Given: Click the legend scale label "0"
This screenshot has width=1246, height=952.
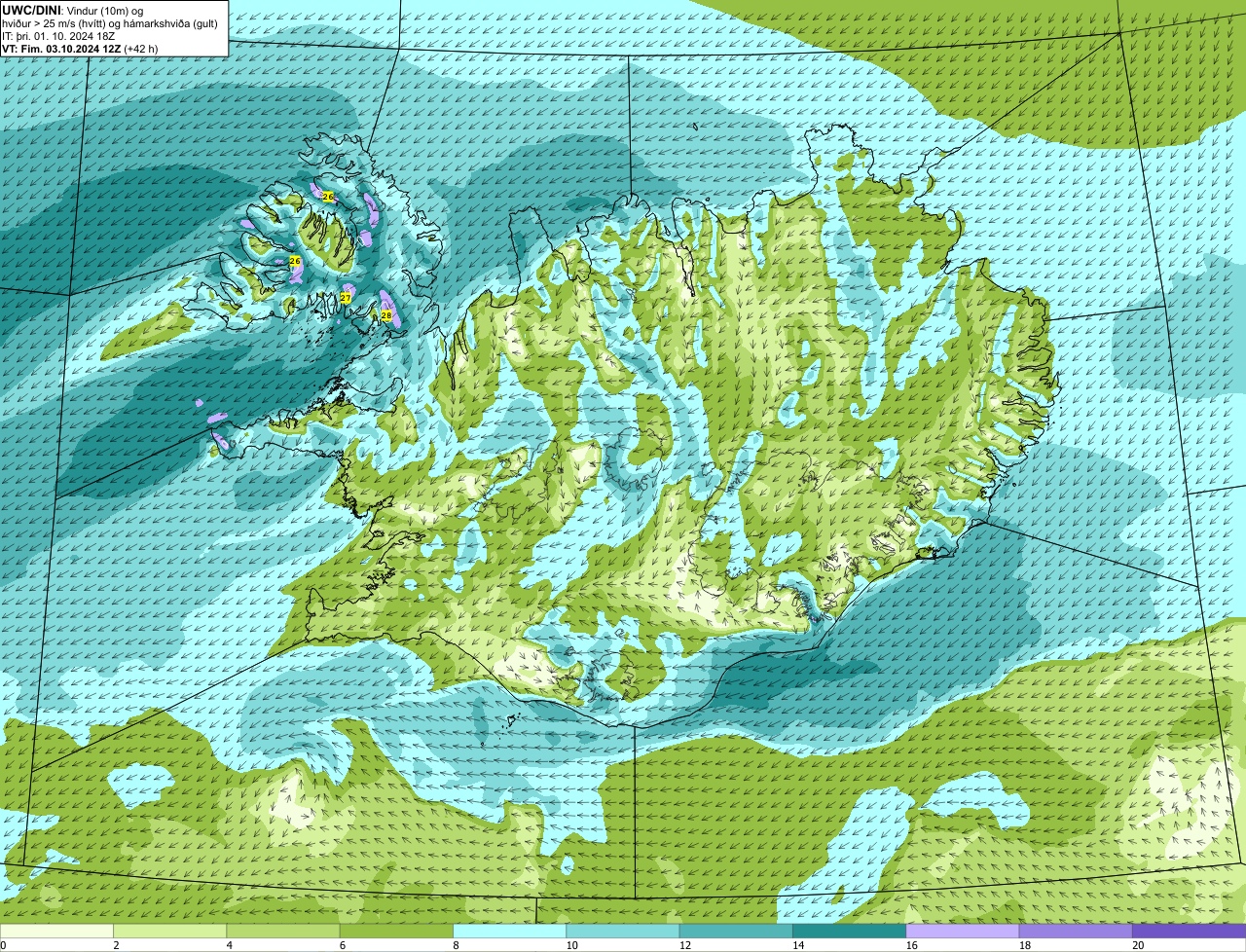Looking at the screenshot, I should 3,945.
